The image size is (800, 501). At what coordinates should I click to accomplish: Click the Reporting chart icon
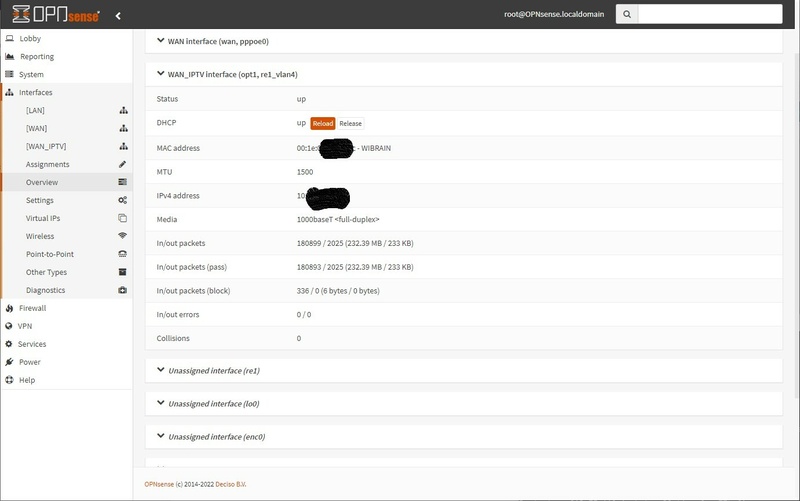pos(9,56)
